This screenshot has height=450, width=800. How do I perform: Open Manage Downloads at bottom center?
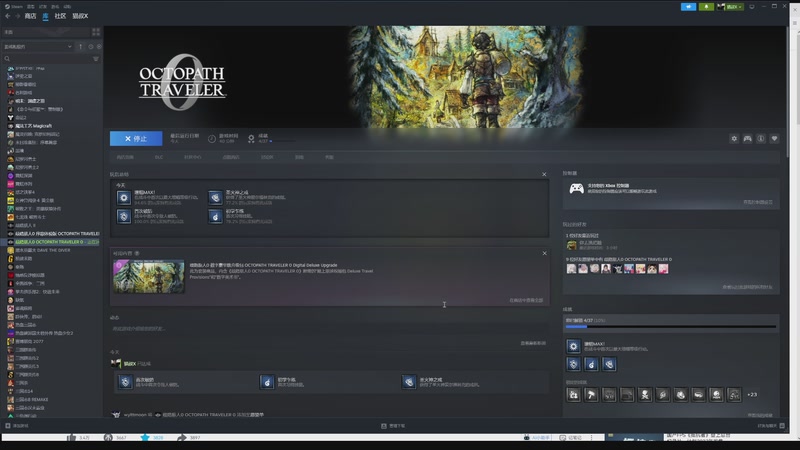[x=393, y=426]
